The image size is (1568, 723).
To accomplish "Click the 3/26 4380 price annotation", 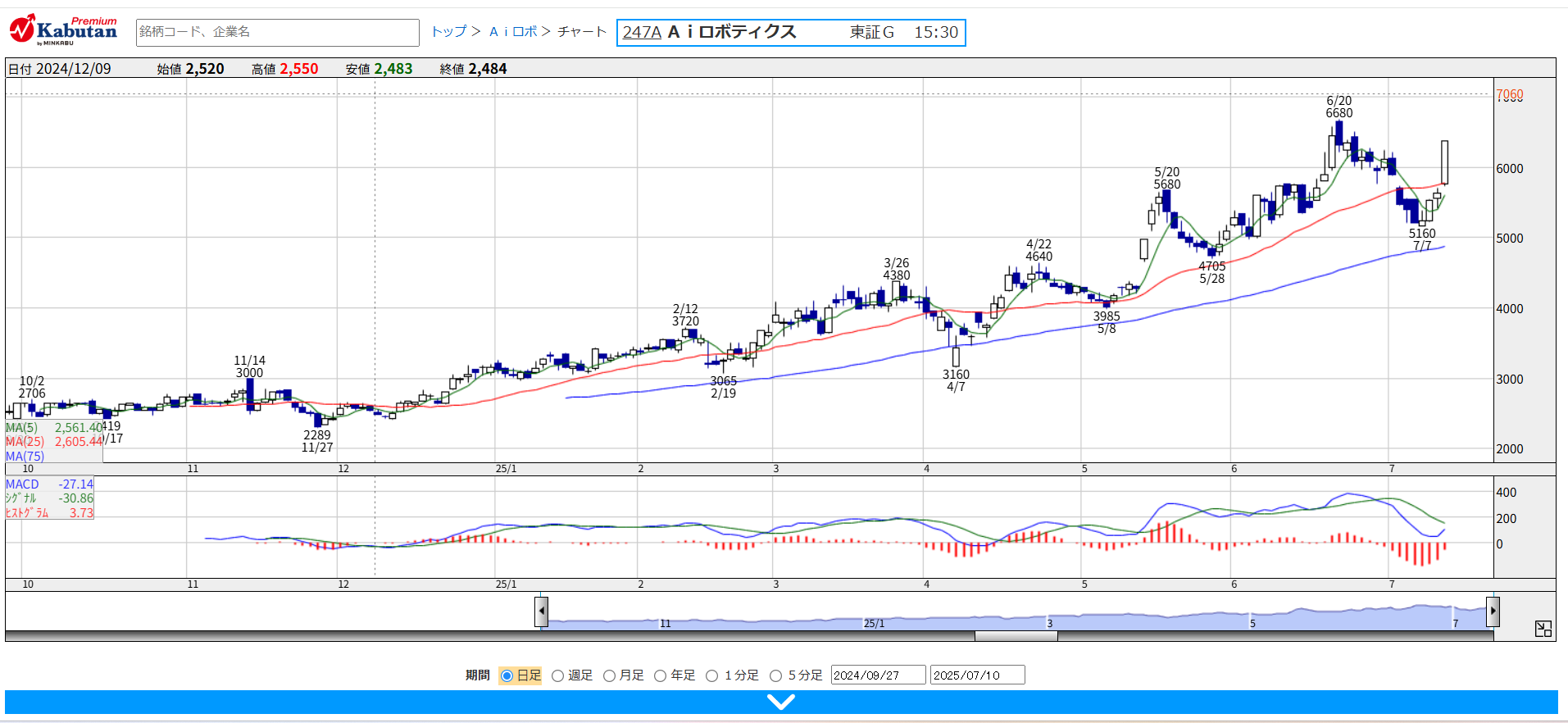I will pyautogui.click(x=897, y=270).
